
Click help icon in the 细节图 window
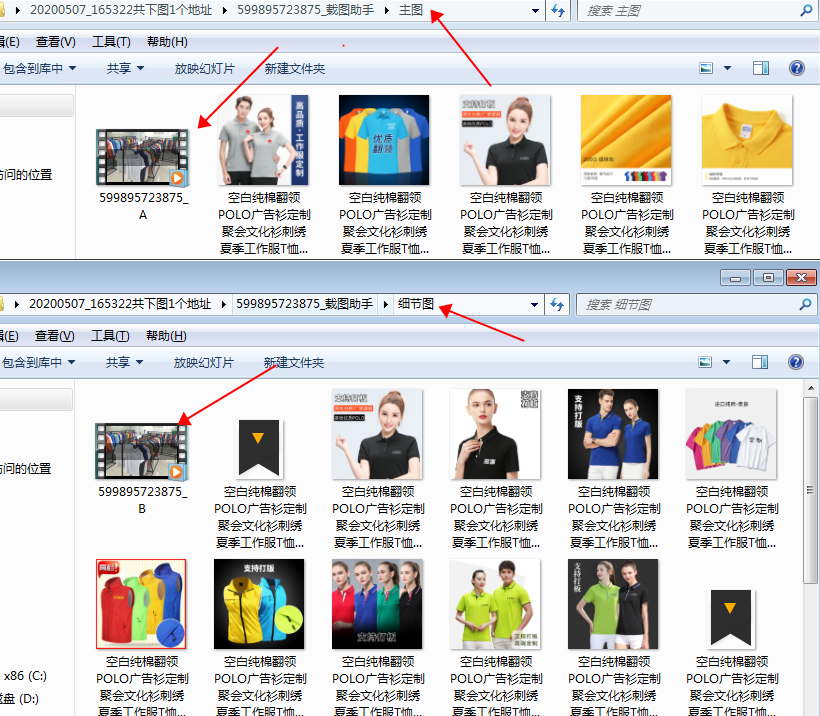796,362
